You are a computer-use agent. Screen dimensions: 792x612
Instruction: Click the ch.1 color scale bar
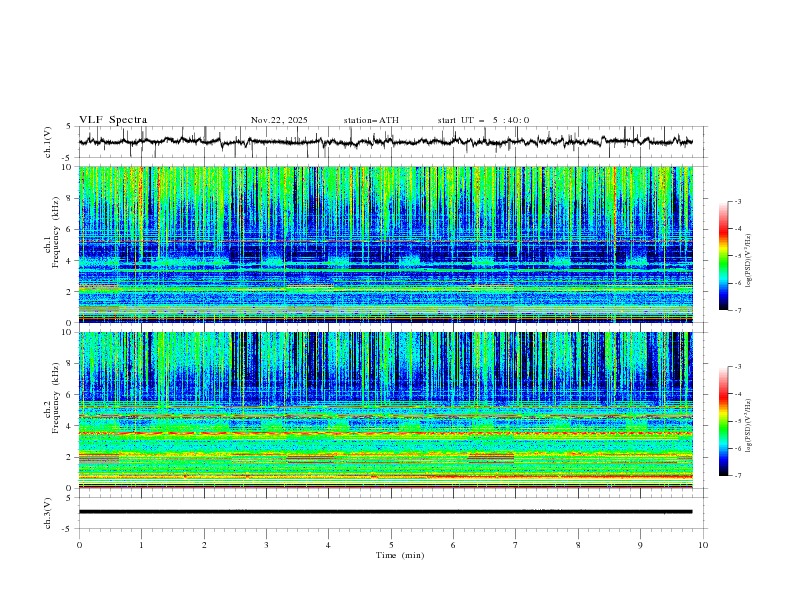pos(723,256)
